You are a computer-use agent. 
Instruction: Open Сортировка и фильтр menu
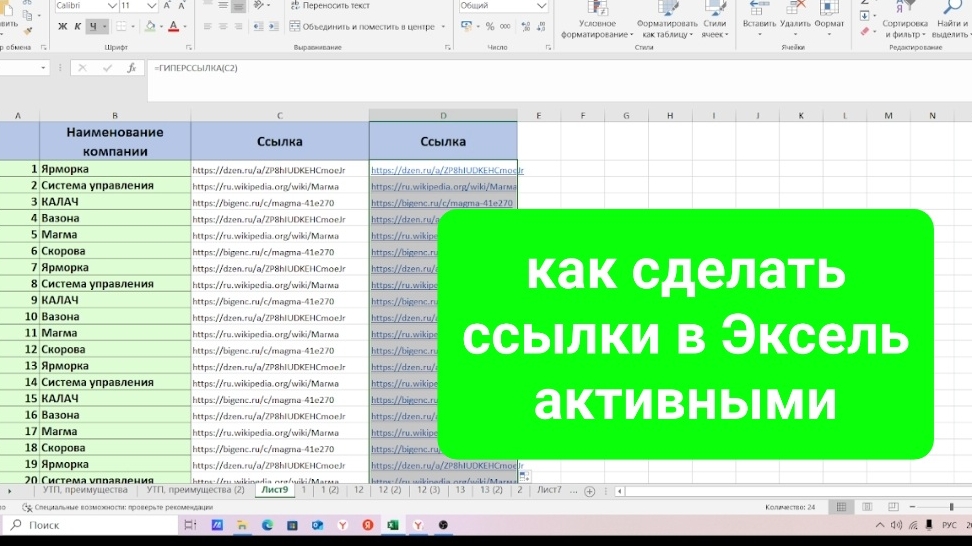905,20
